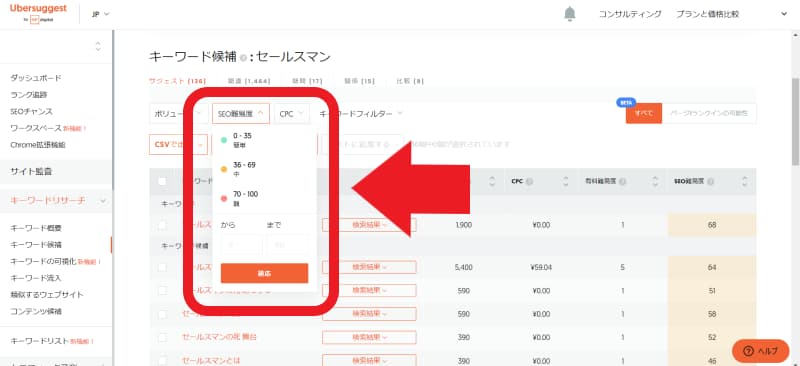Open キーワード流入 in the sidebar

(x=36, y=278)
